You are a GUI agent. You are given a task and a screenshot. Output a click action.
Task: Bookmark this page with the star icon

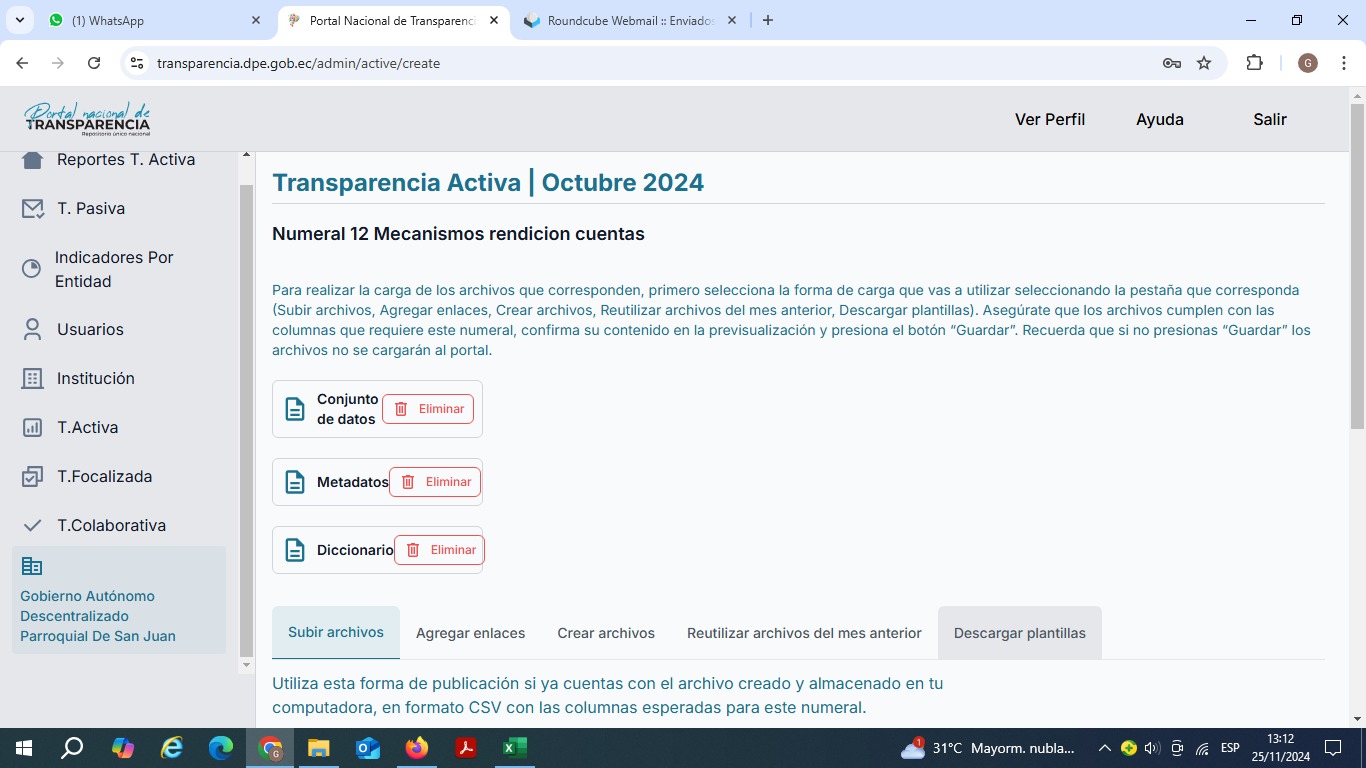click(1204, 63)
